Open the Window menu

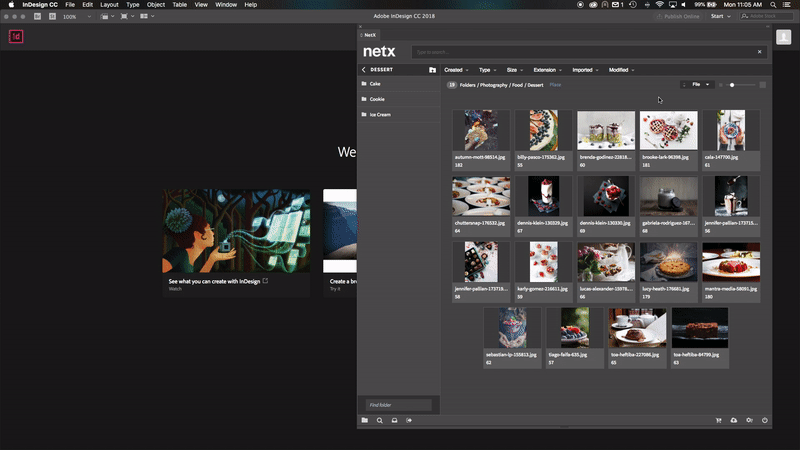(226, 5)
